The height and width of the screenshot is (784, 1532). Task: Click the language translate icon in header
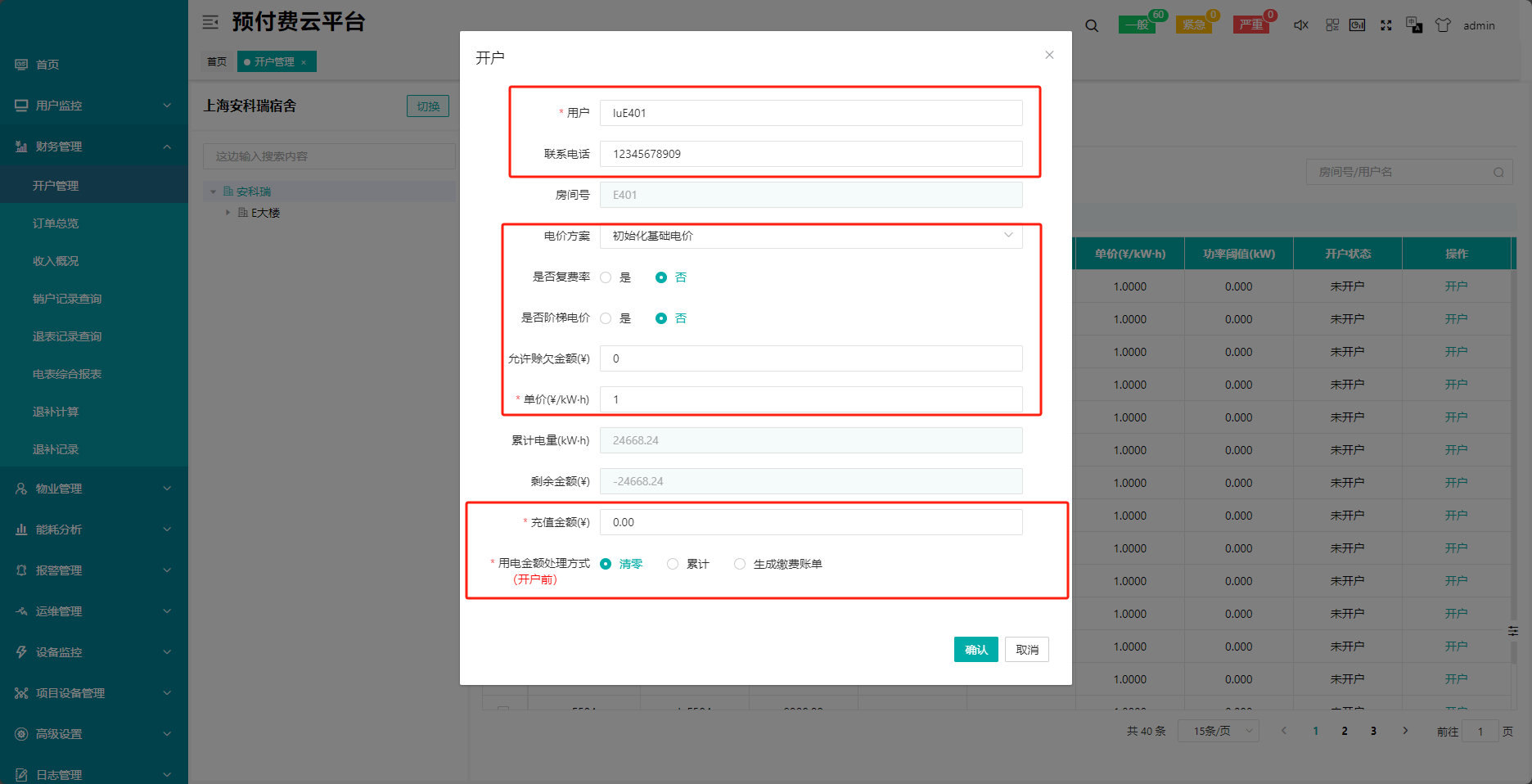point(1413,25)
